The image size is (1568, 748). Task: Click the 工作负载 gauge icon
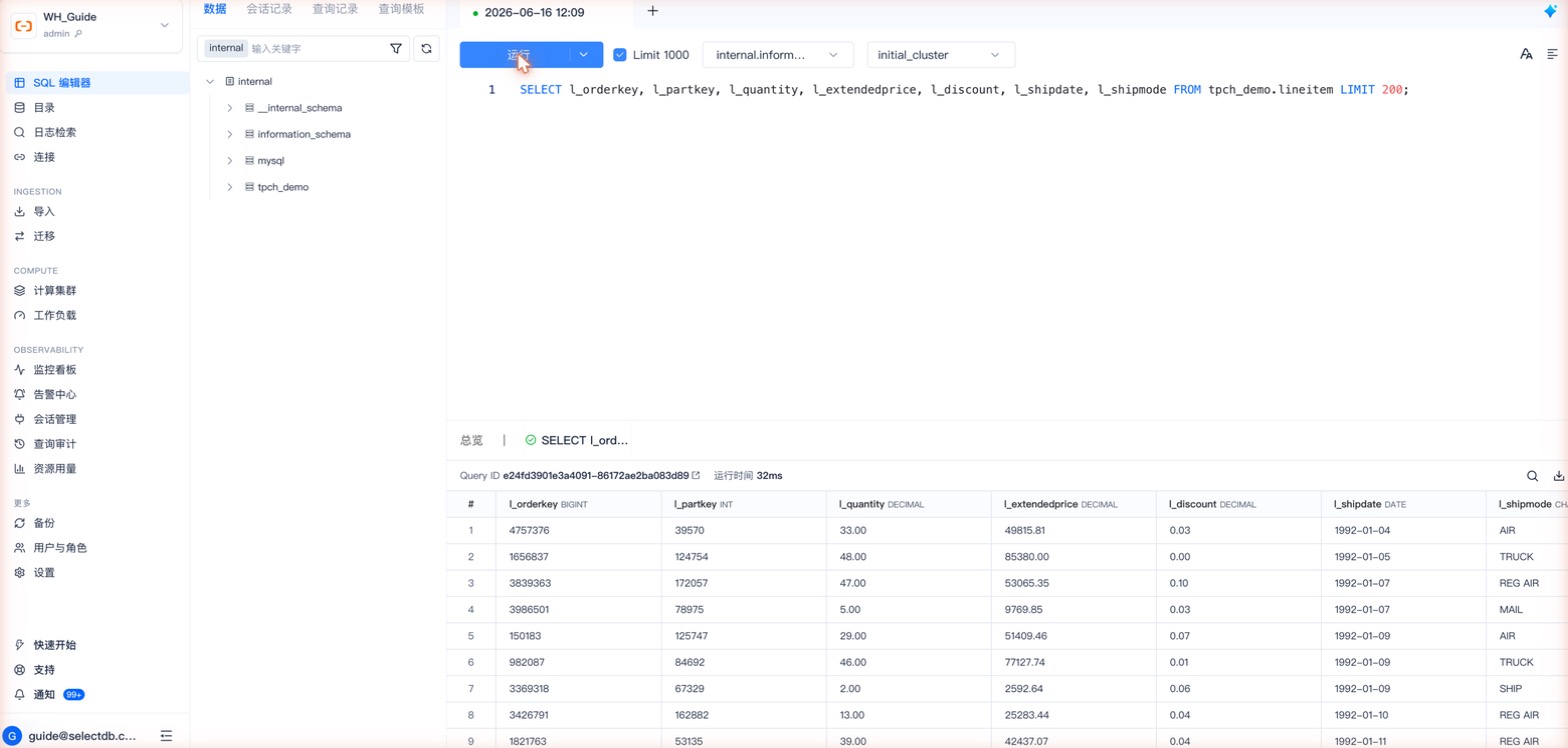coord(20,315)
